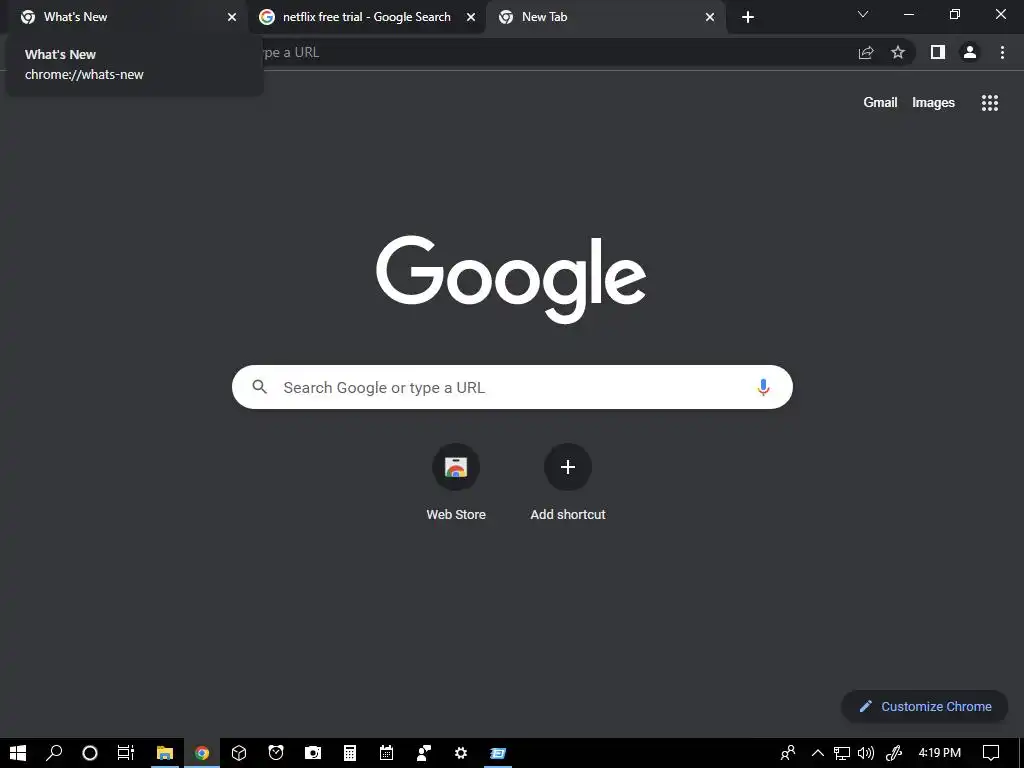This screenshot has width=1024, height=768.
Task: Open the Camera app on taskbar
Action: point(313,753)
